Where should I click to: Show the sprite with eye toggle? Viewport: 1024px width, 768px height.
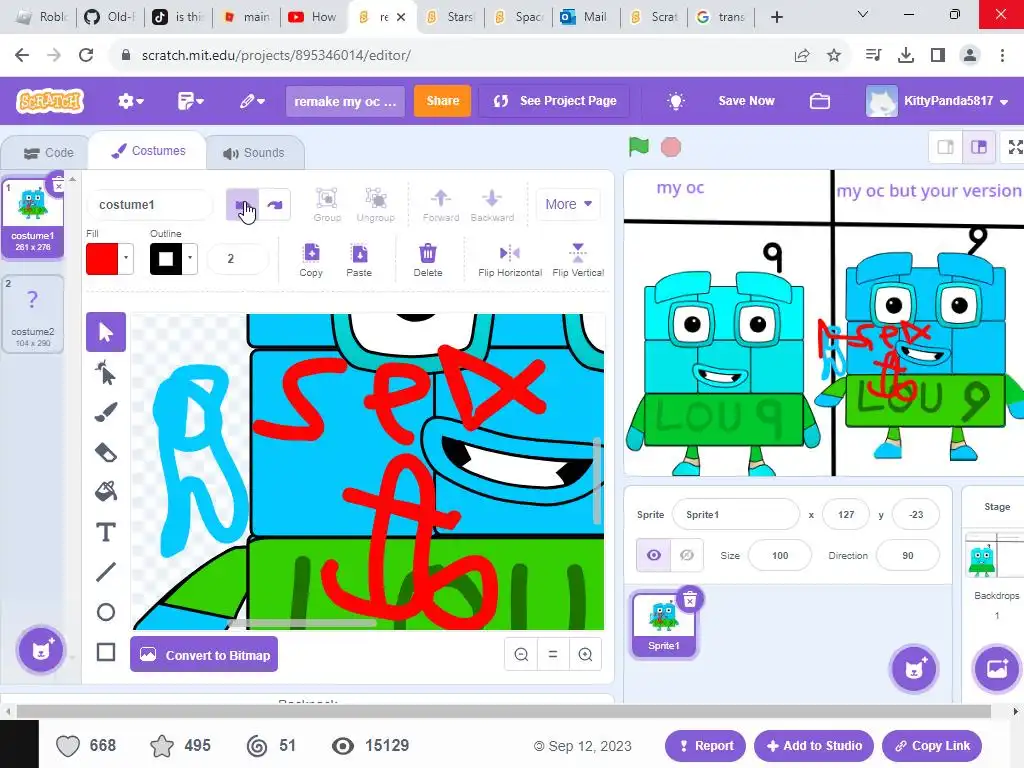pyautogui.click(x=654, y=555)
